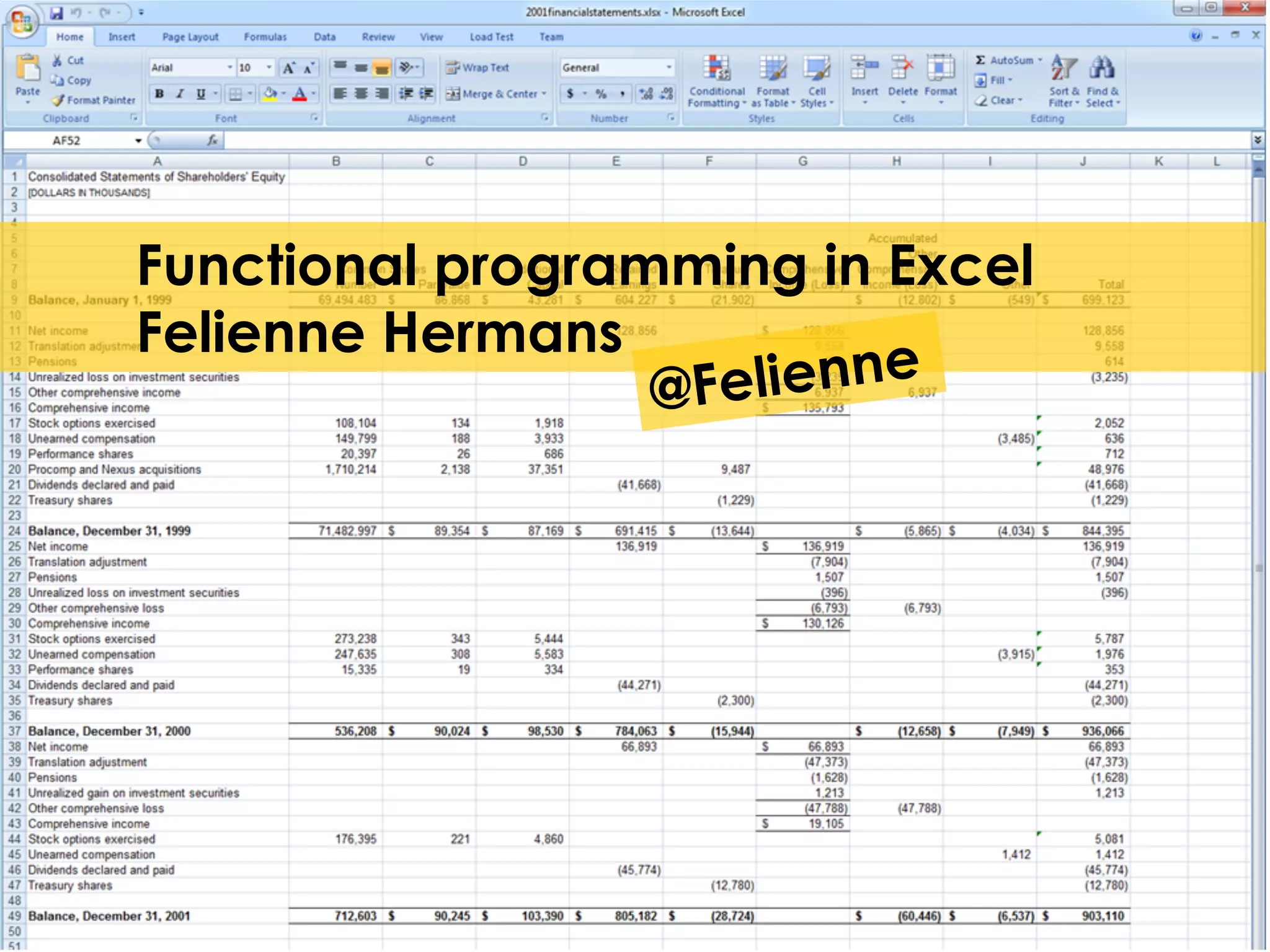Click the AutoSum sigma icon
The width and height of the screenshot is (1270, 952).
point(980,60)
